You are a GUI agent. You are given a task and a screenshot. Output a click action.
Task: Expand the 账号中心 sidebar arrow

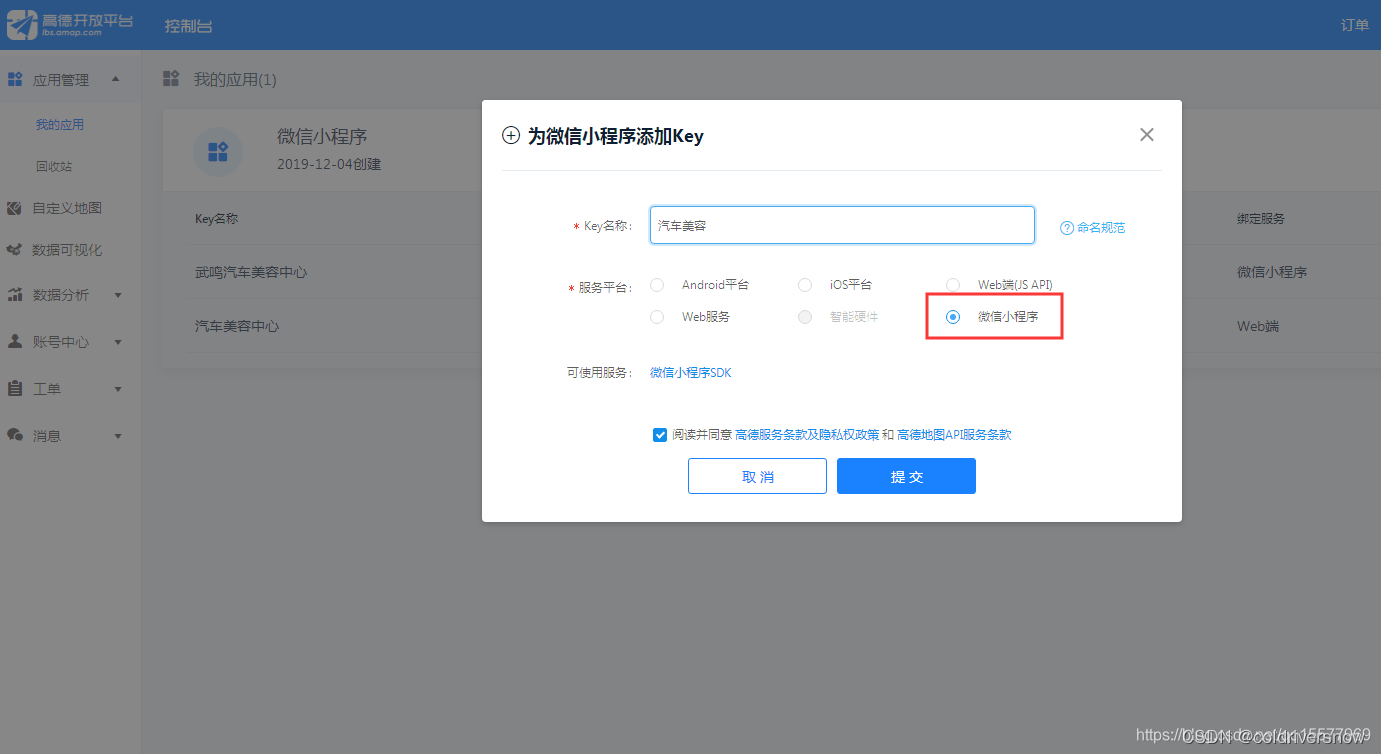pos(118,342)
